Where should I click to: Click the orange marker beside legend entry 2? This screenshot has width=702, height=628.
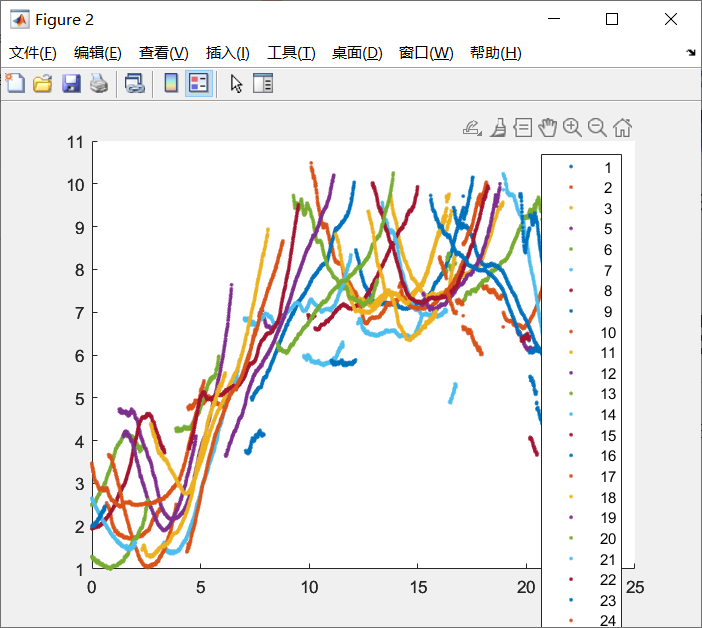571,187
